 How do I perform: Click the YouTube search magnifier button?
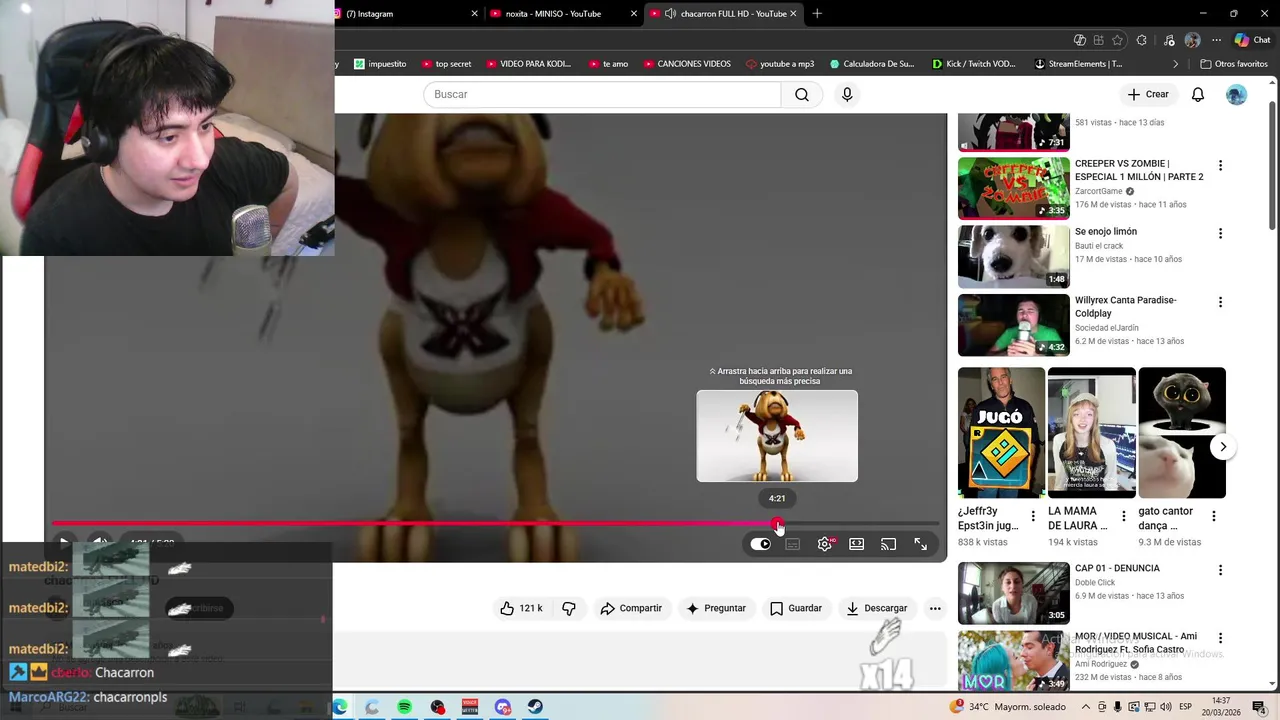point(802,94)
